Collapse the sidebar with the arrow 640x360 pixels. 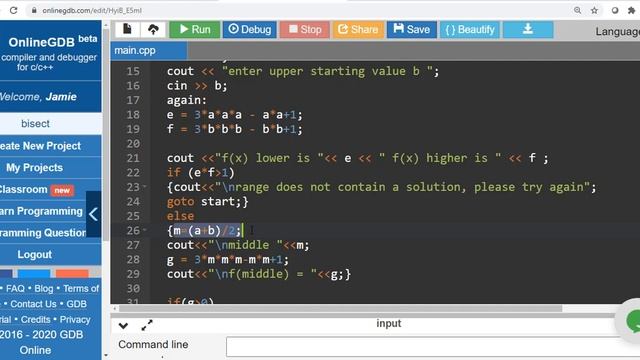(93, 214)
